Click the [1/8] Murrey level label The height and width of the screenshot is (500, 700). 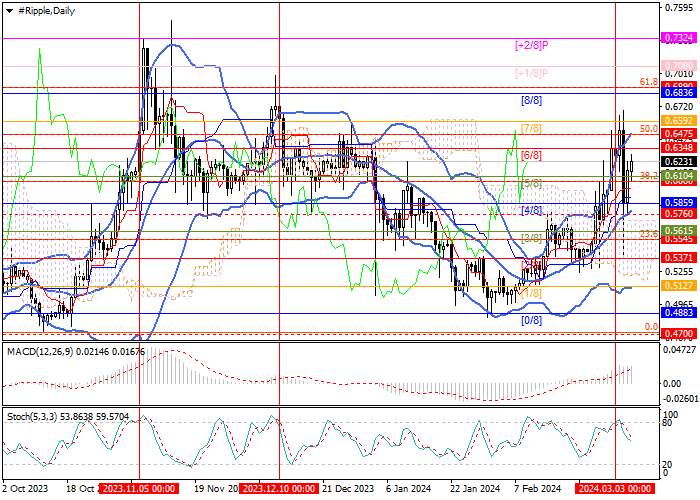coord(532,293)
